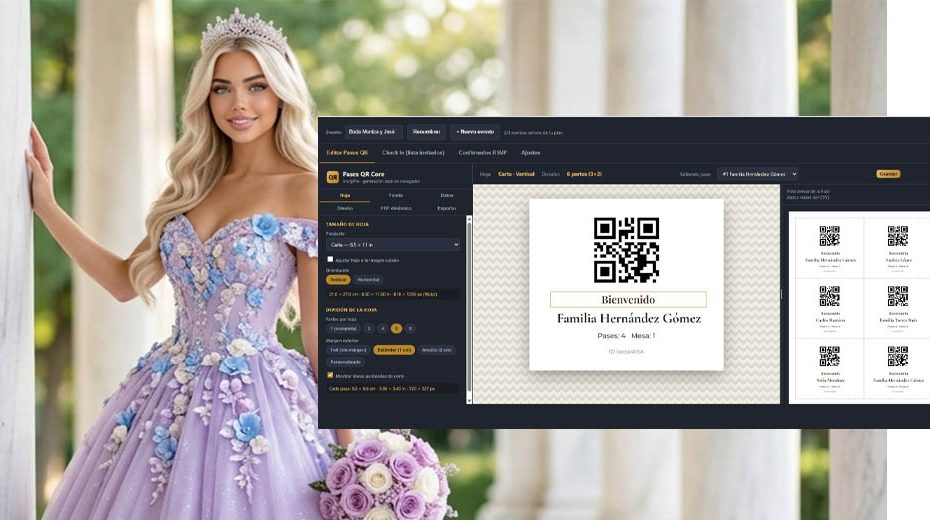930x520 pixels.
Task: Click the pass ID line under Pases: 4
Action: click(x=626, y=352)
